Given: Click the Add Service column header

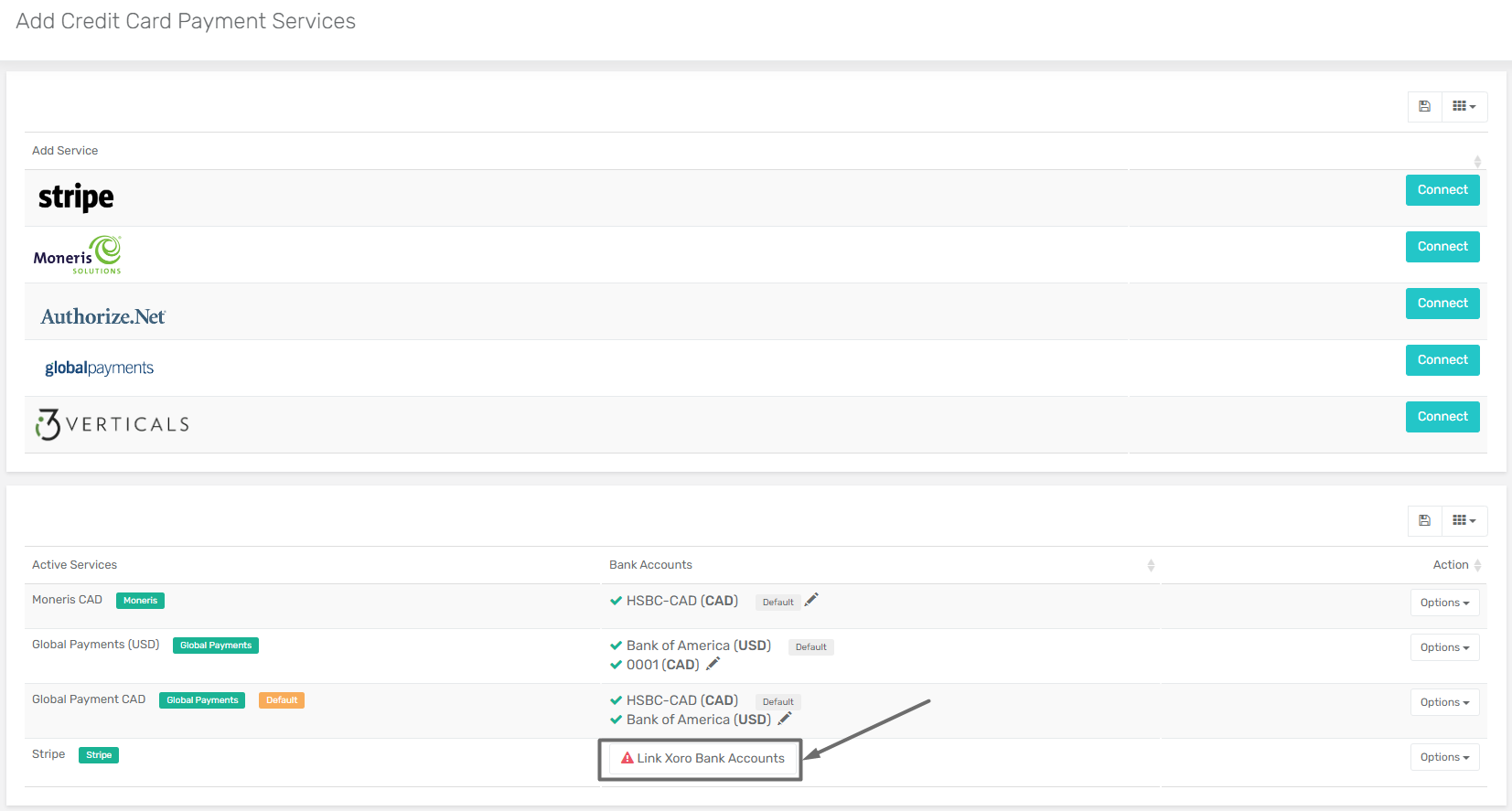Looking at the screenshot, I should point(65,151).
